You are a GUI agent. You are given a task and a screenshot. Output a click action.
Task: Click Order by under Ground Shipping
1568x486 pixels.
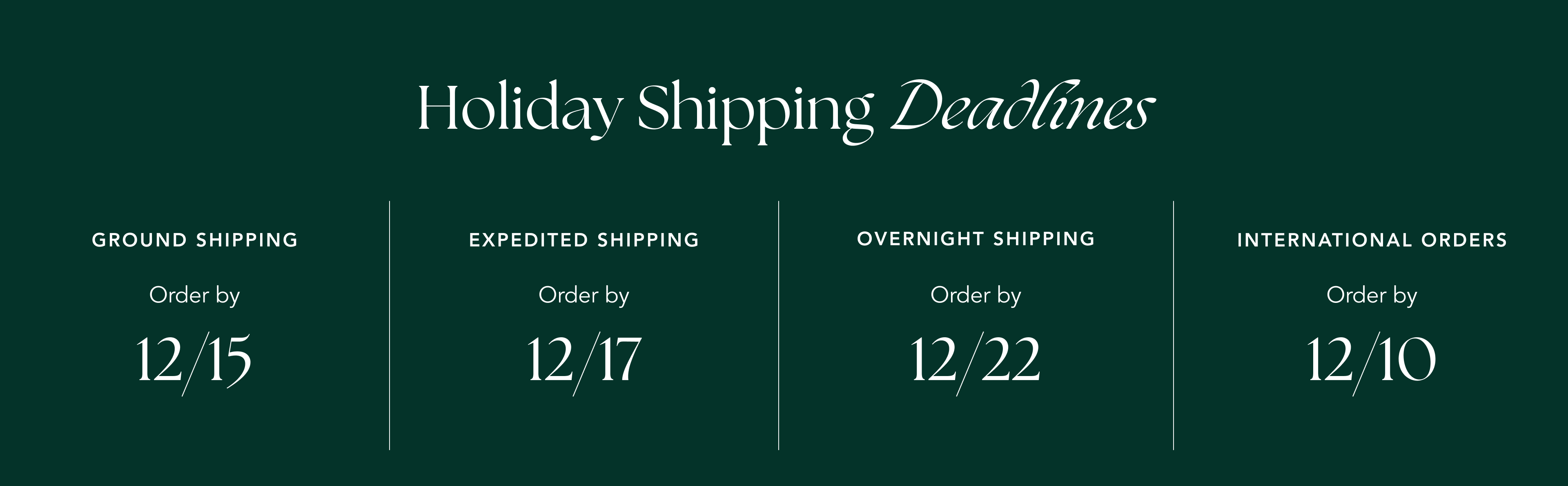pos(195,296)
